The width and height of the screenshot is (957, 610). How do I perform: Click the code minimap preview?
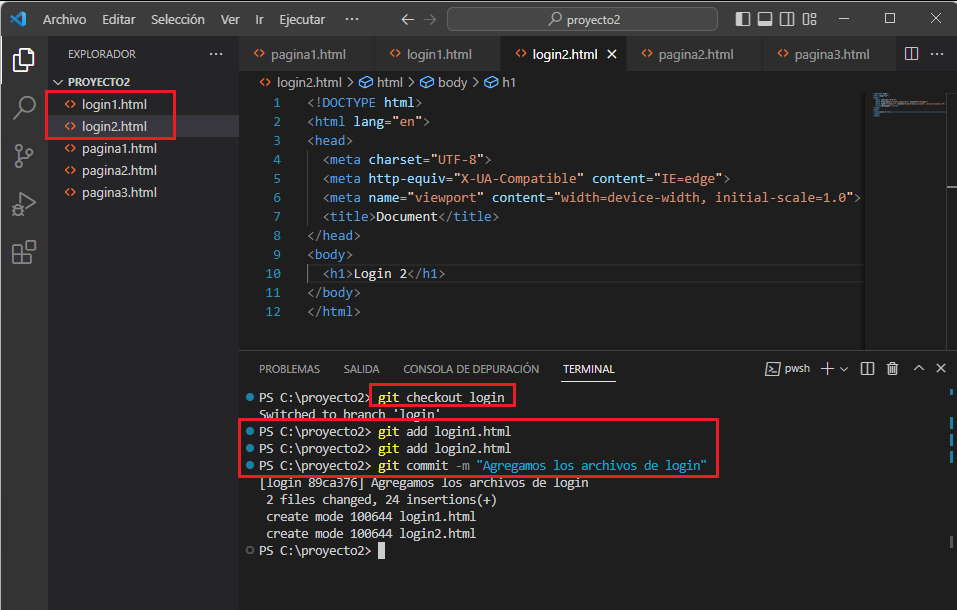(908, 104)
